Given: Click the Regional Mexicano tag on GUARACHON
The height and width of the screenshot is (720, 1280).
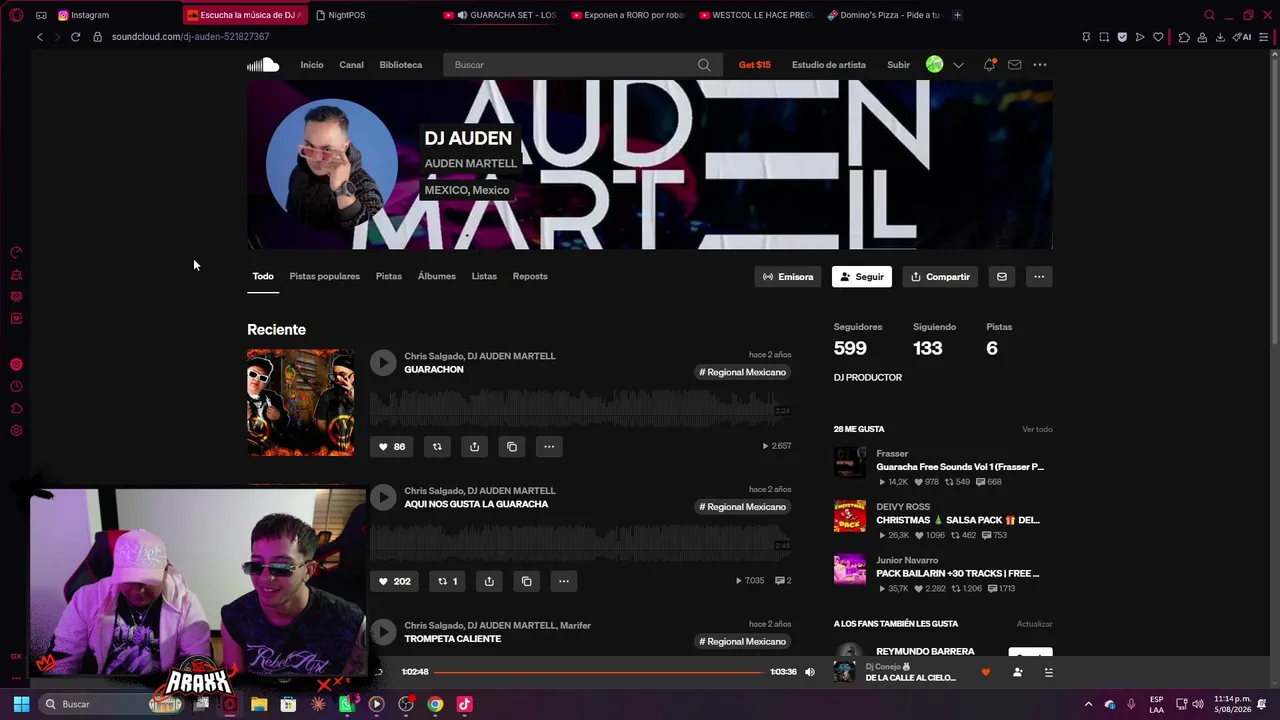Looking at the screenshot, I should 742,372.
